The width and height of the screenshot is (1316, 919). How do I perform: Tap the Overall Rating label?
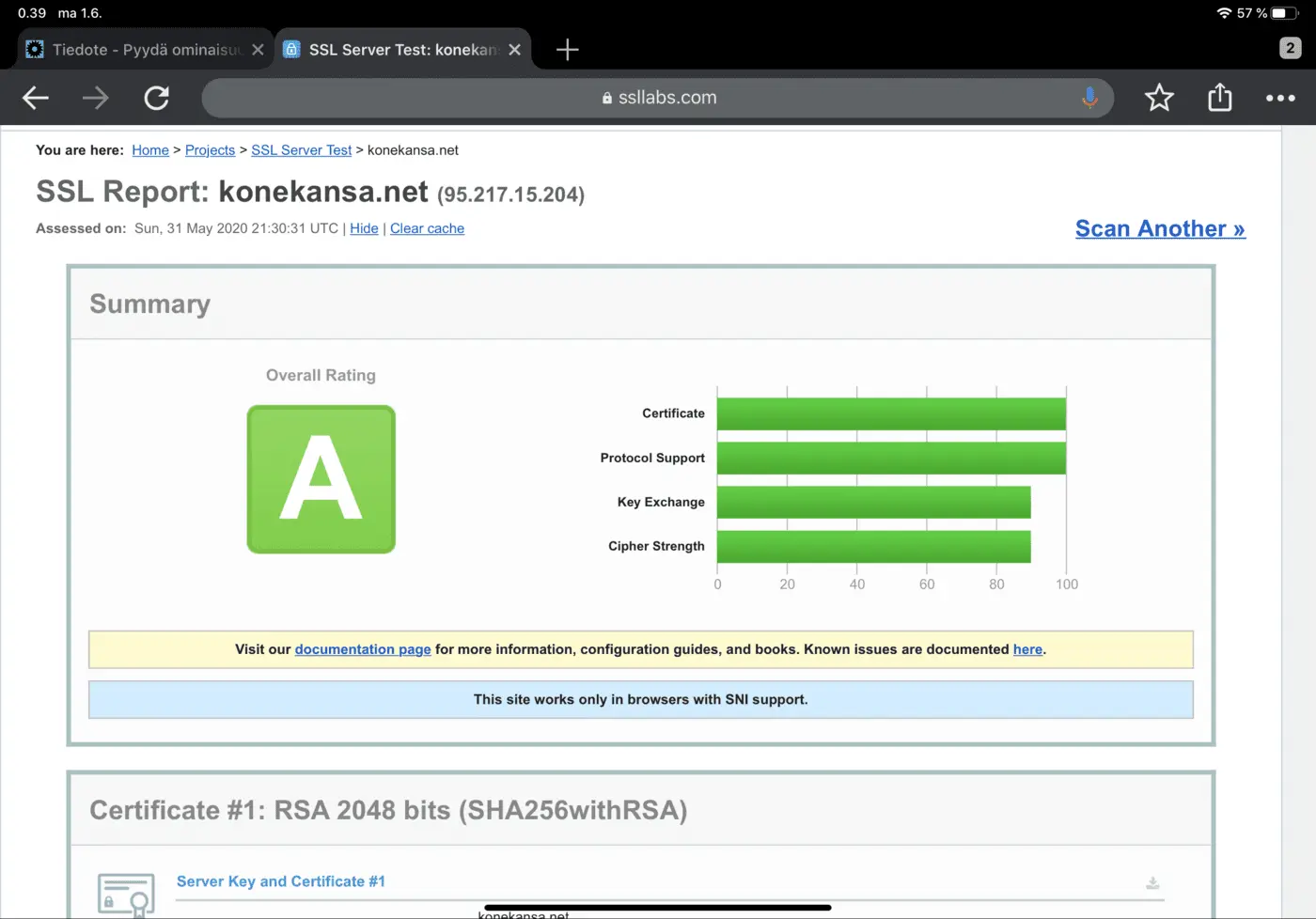tap(321, 375)
